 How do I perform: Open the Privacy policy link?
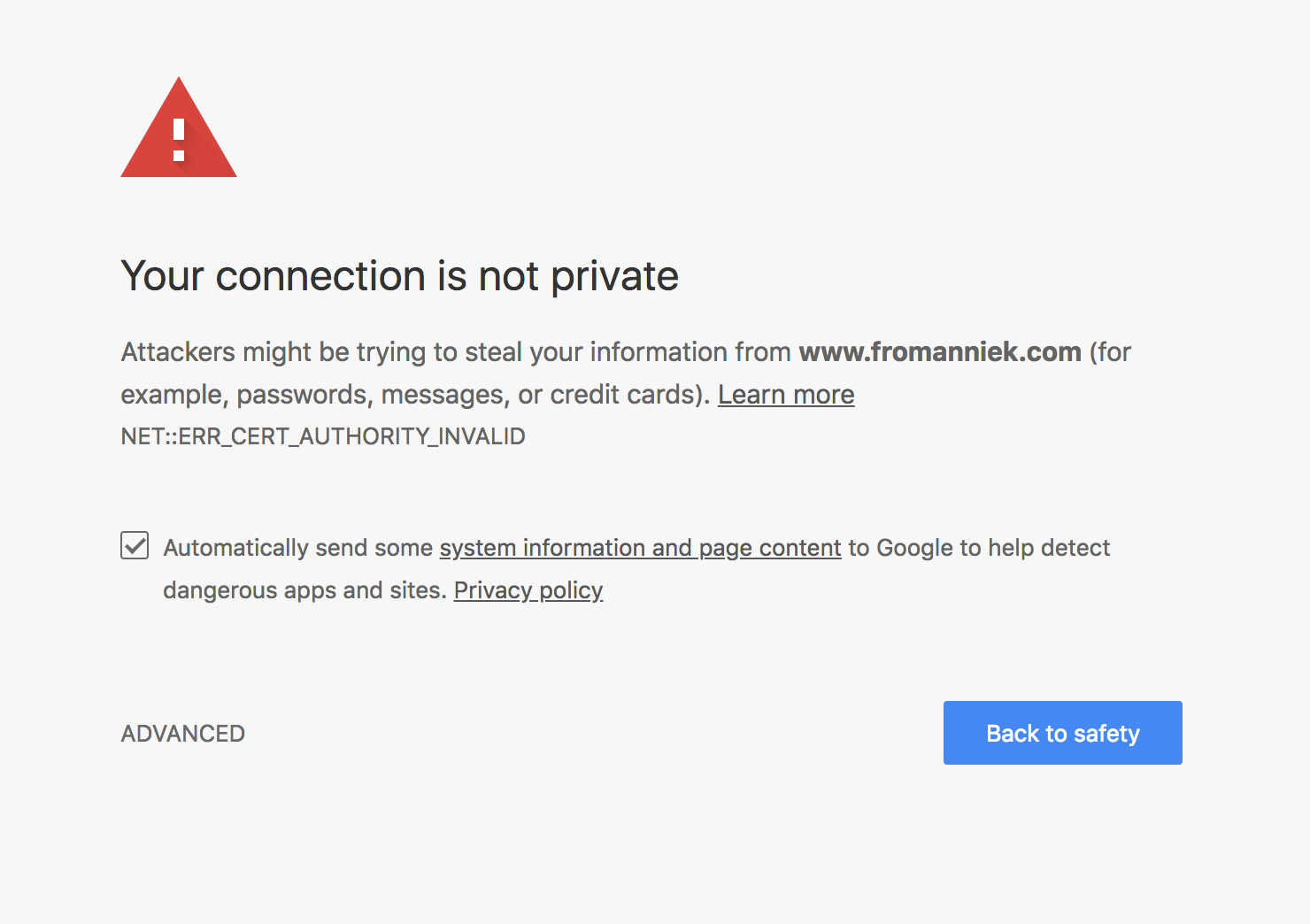click(x=528, y=590)
